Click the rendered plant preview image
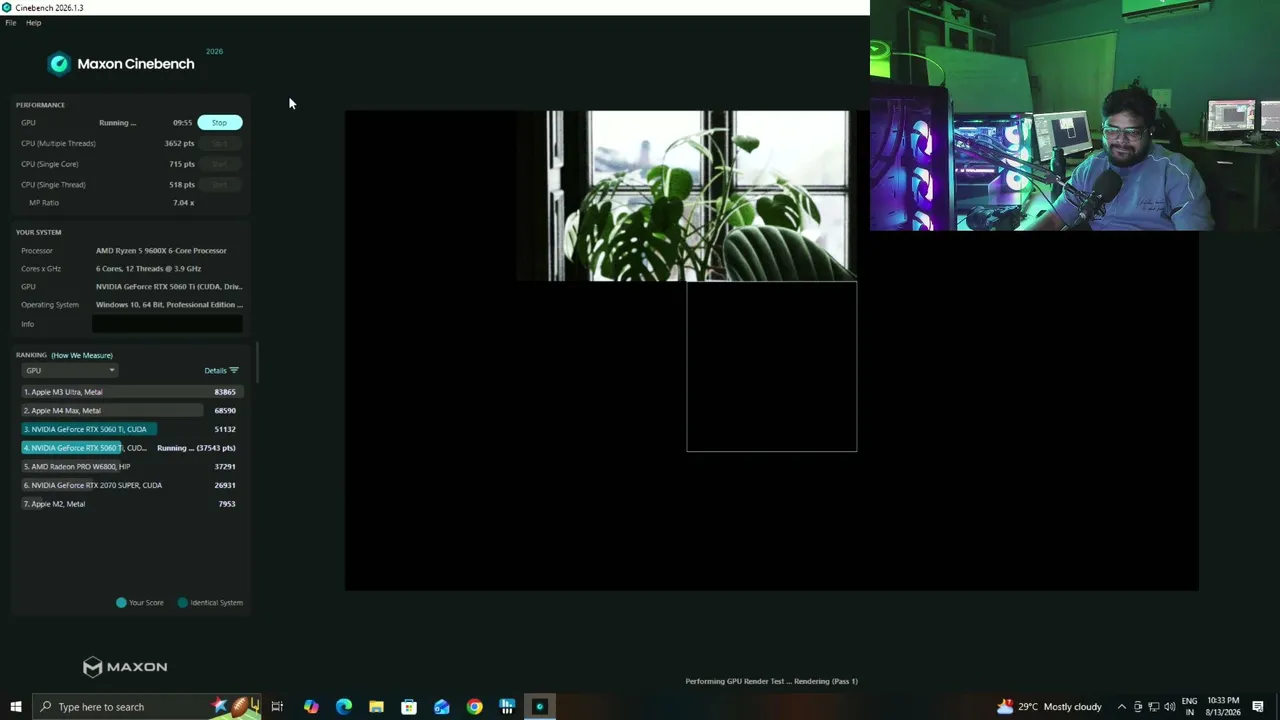 click(686, 196)
